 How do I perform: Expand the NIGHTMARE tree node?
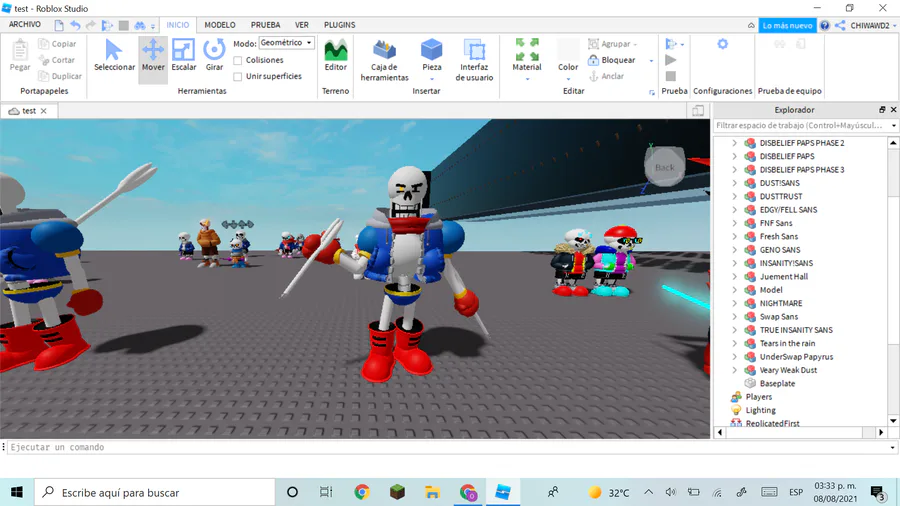pos(734,303)
